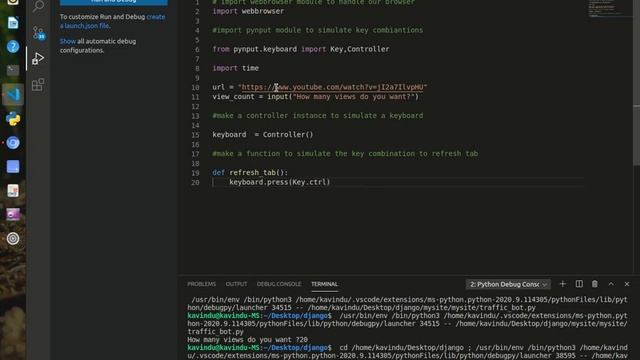Screen dimensions: 640x360
Task: Click comment '#import pynput module to simulate key' line
Action: [318, 30]
